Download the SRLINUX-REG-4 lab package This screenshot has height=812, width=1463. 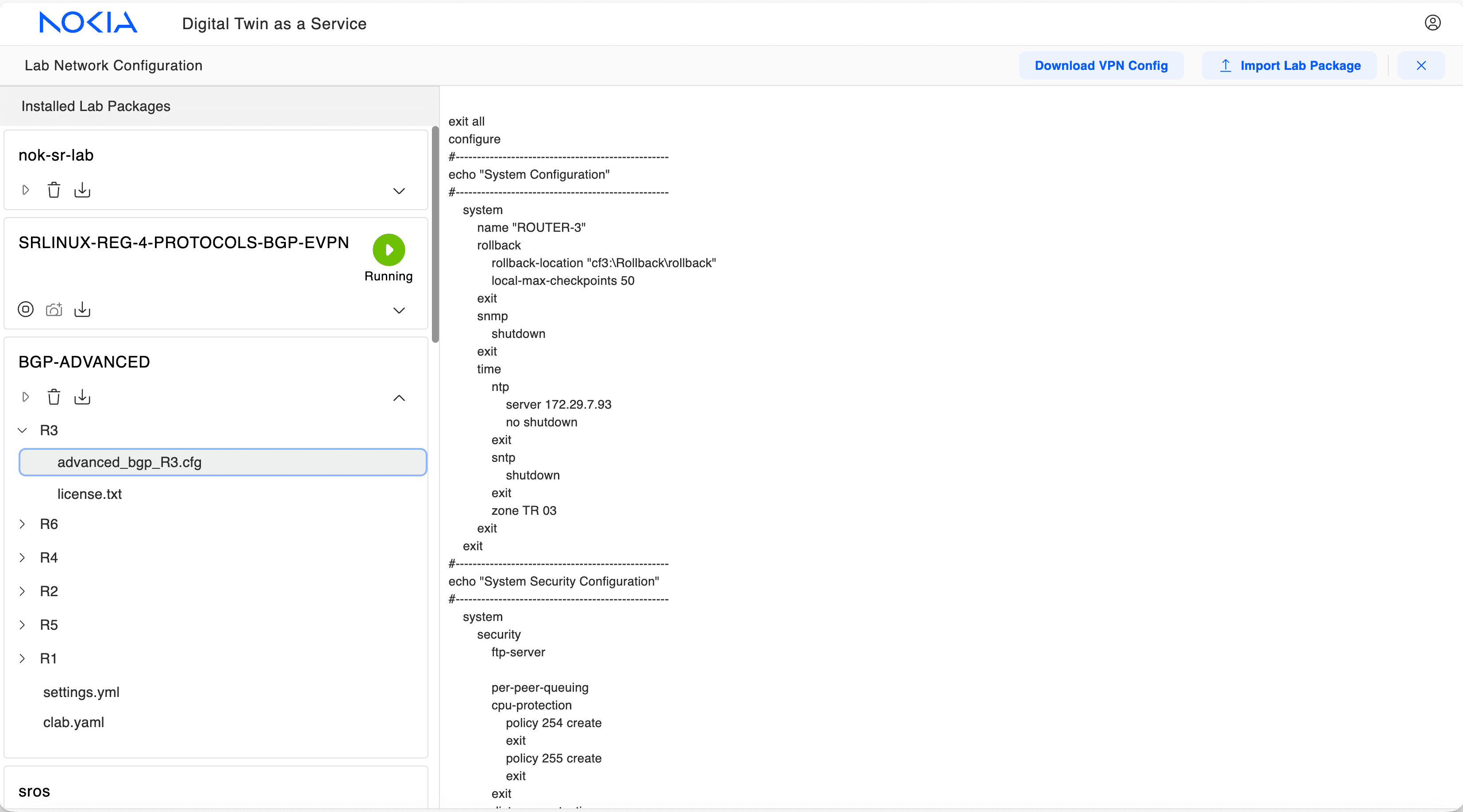[82, 309]
